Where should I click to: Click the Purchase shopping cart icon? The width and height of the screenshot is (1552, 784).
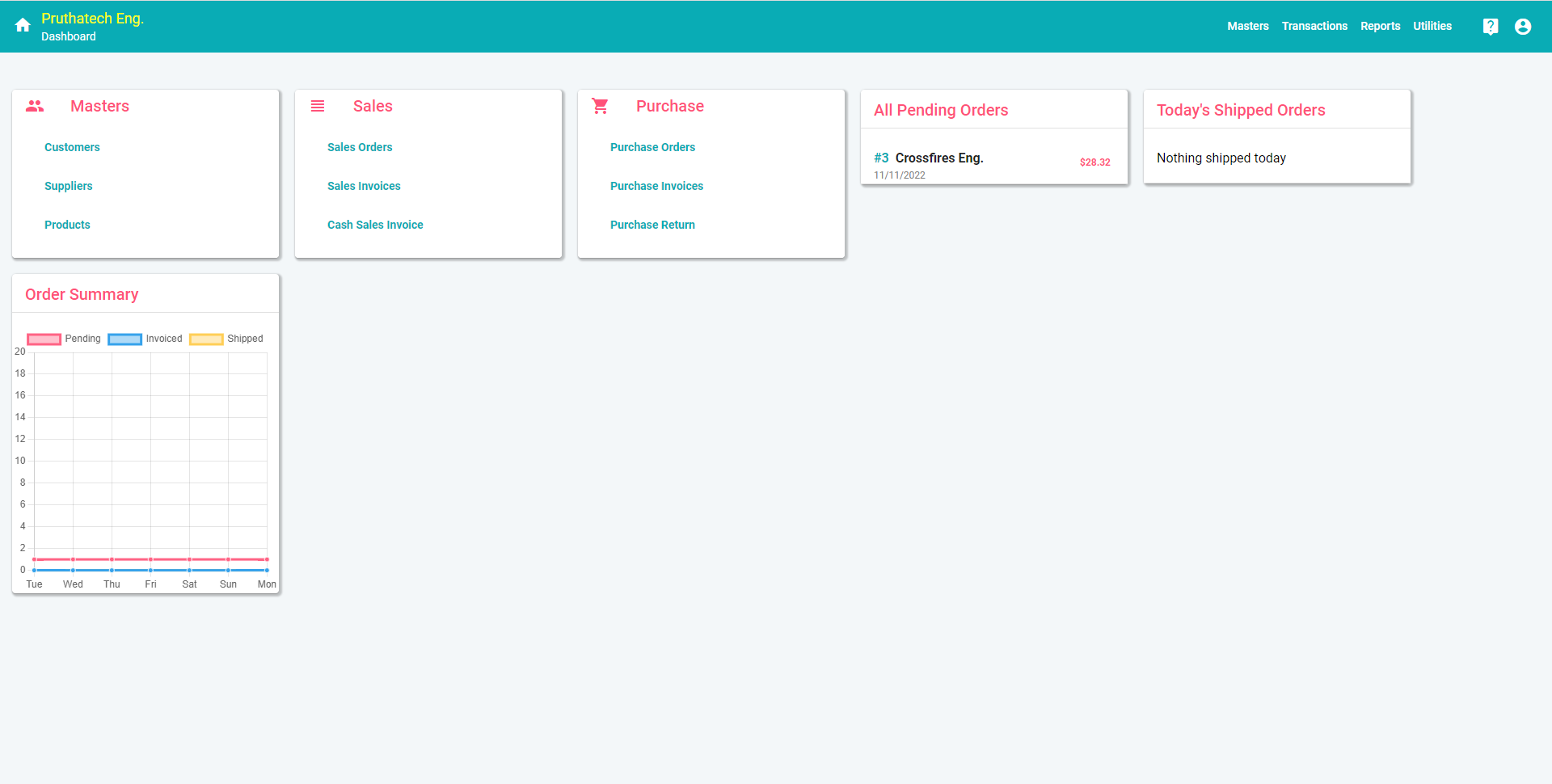coord(601,106)
